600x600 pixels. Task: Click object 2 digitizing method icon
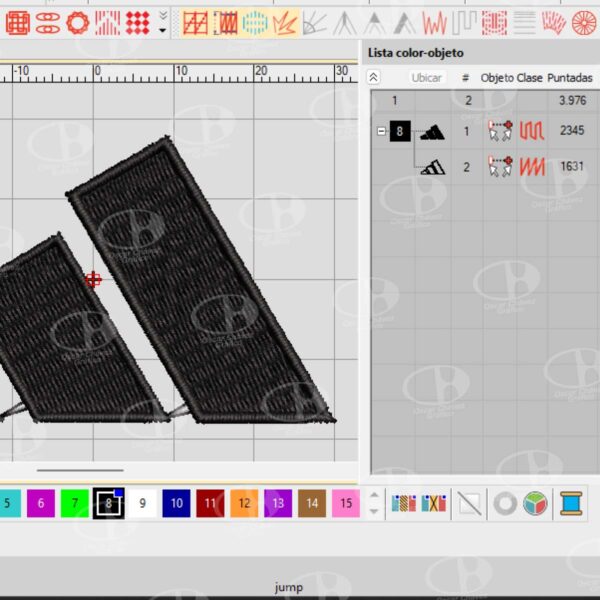coord(500,166)
